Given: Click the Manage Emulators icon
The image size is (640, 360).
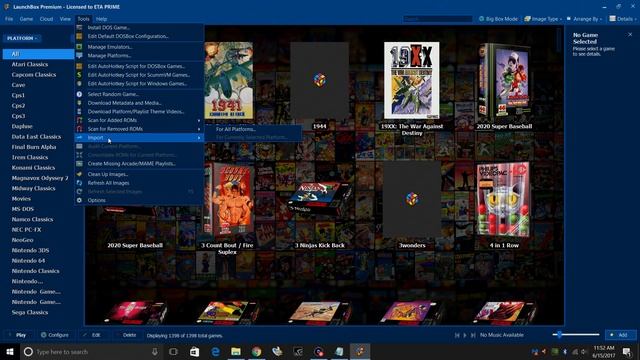Looking at the screenshot, I should 79,47.
